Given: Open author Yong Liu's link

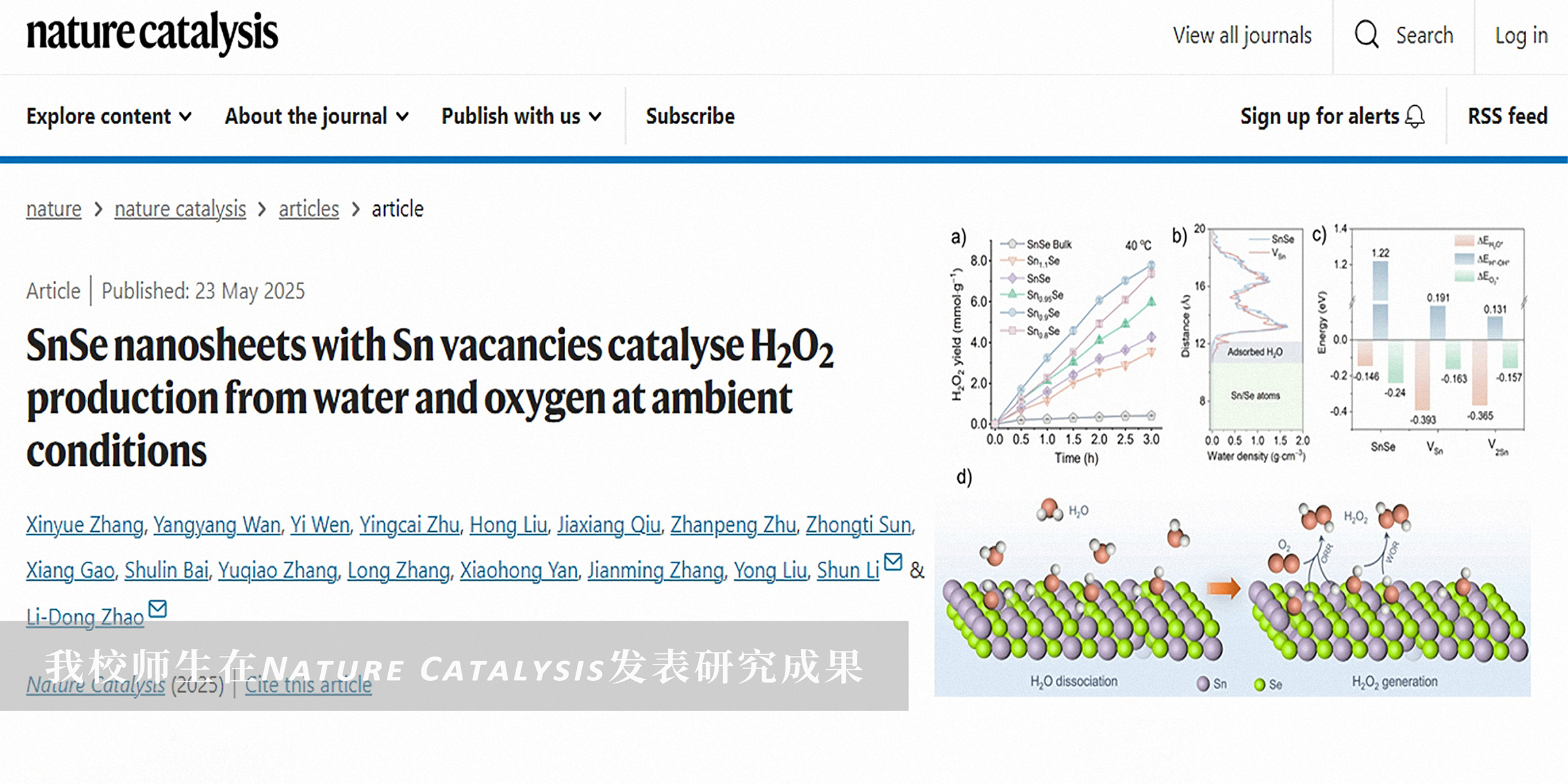Looking at the screenshot, I should [770, 570].
